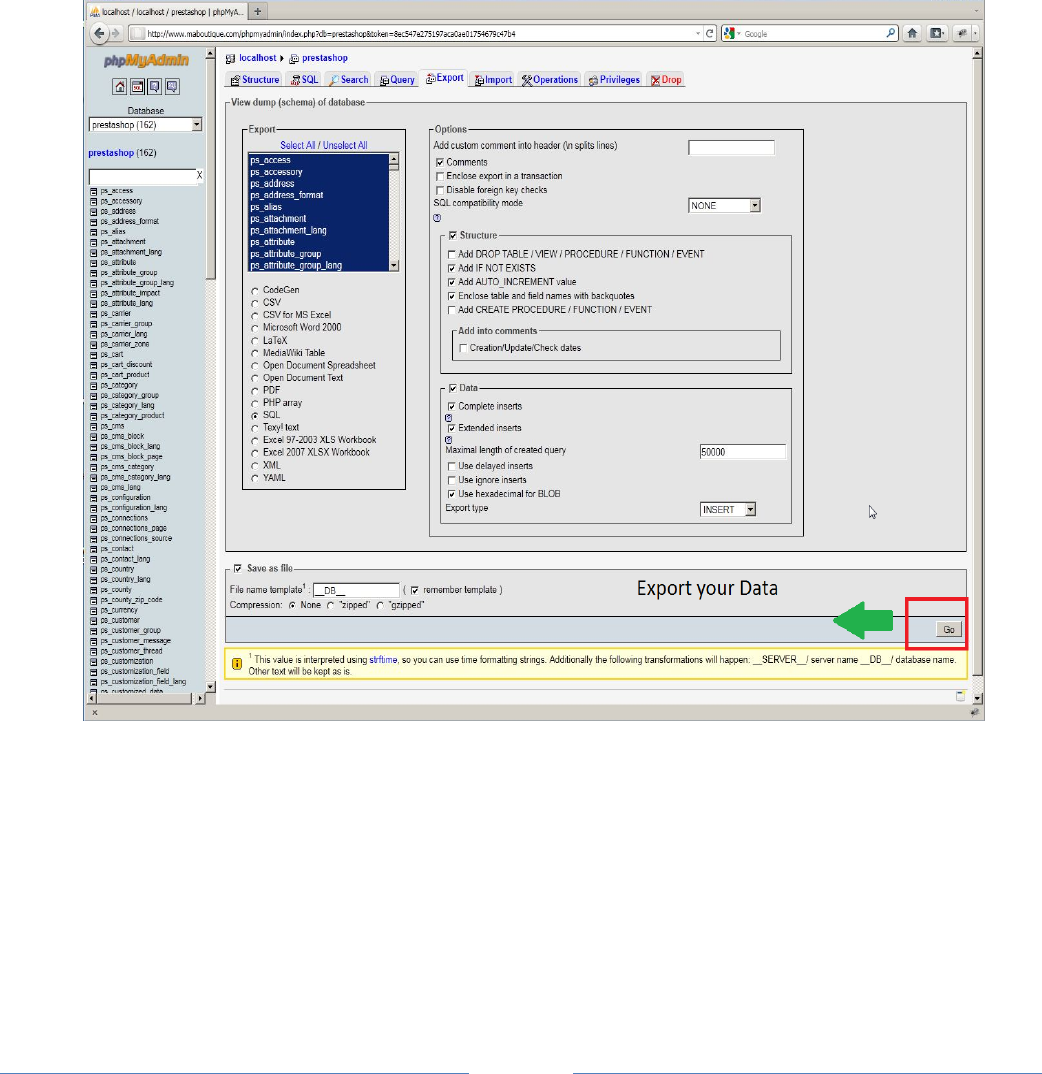The image size is (1042, 1074).
Task: Click the help icon below SQL compatibility mode
Action: (437, 218)
